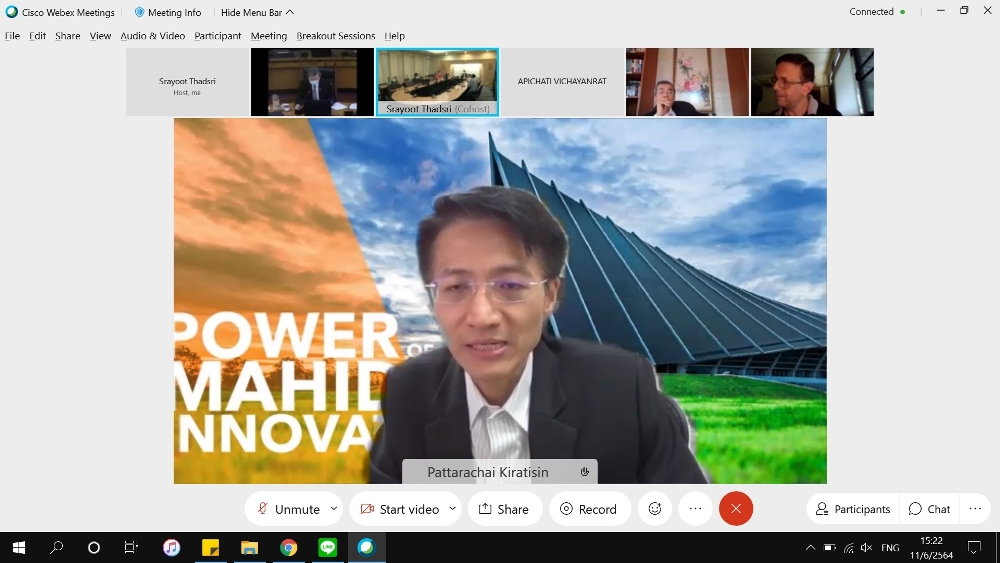The width and height of the screenshot is (1000, 563).
Task: Toggle the Record meeting button
Action: [x=588, y=509]
